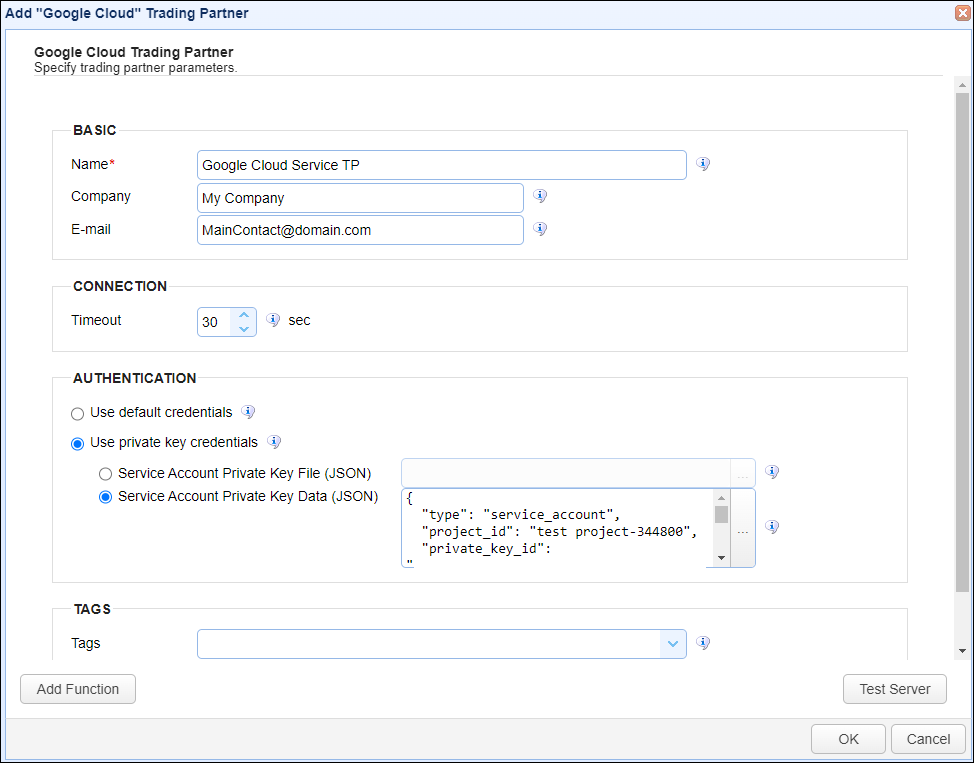974x763 pixels.
Task: Click the "private_key_id" line in JSON data
Action: 486,549
